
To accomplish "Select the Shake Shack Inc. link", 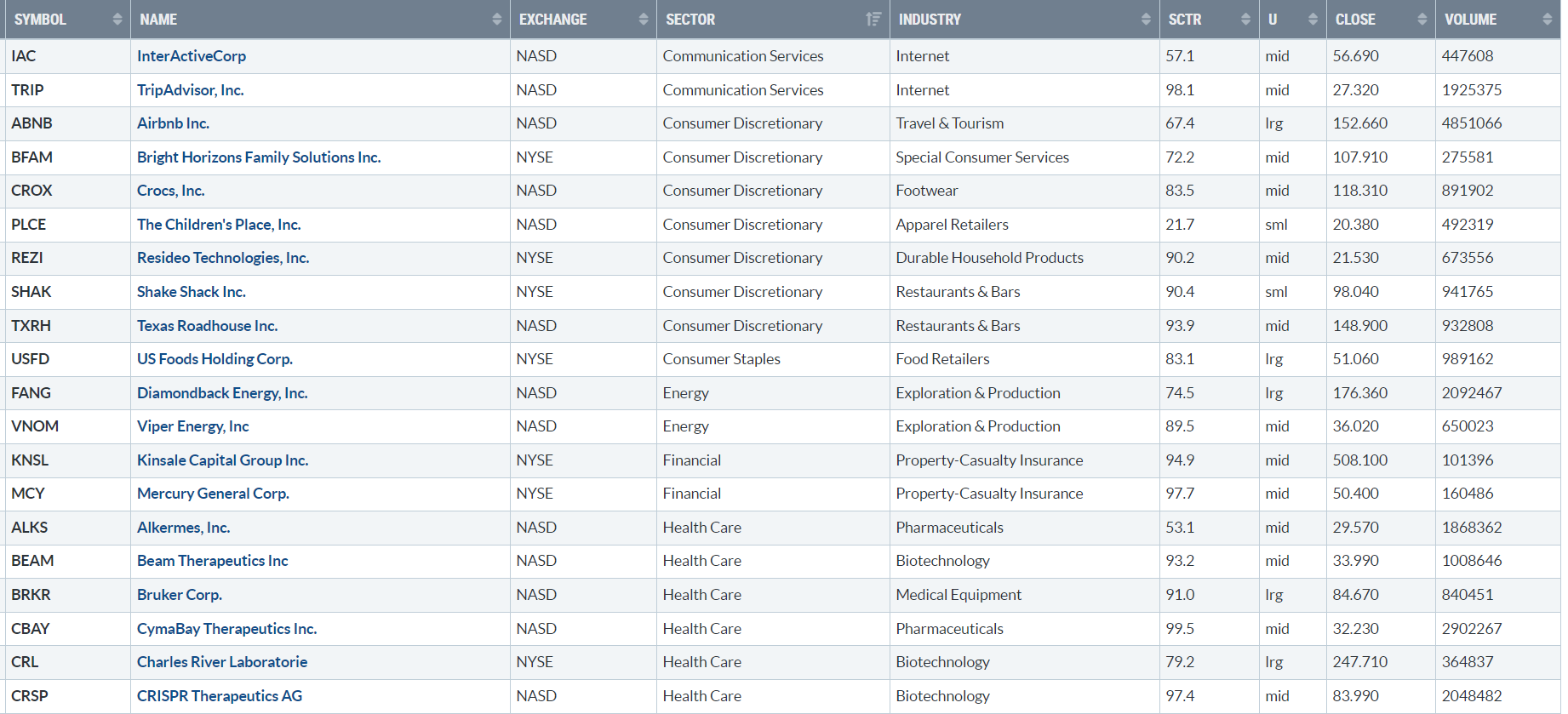I will click(192, 292).
